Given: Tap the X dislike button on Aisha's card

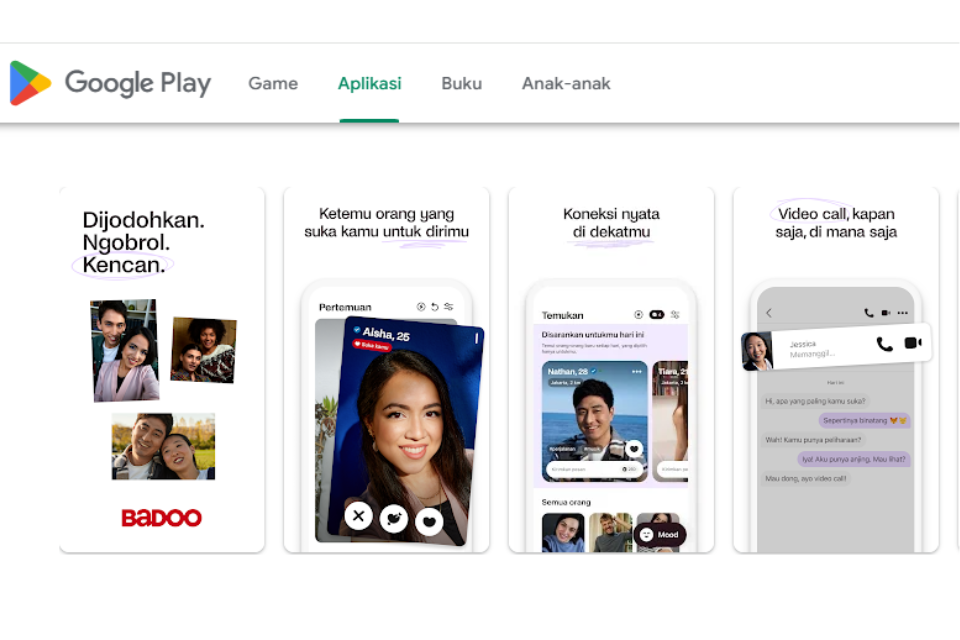Looking at the screenshot, I should 359,516.
